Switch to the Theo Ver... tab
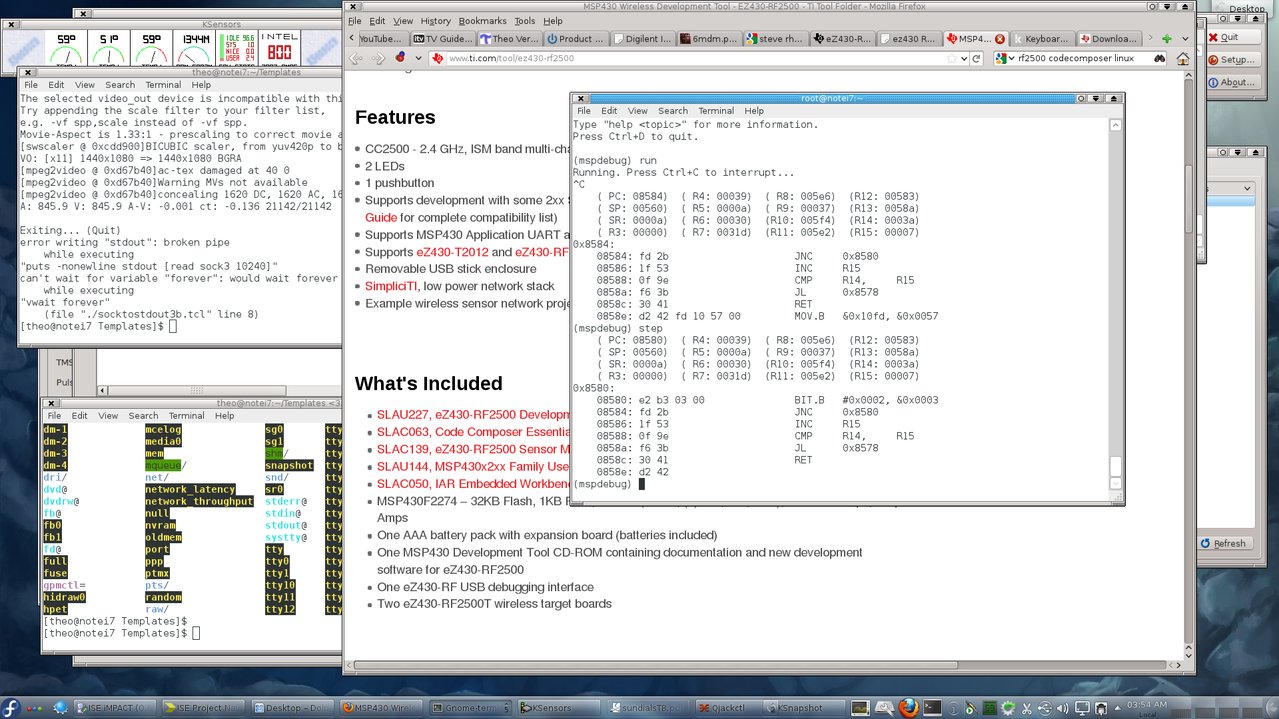Screen dimensions: 1279x719 511,39
